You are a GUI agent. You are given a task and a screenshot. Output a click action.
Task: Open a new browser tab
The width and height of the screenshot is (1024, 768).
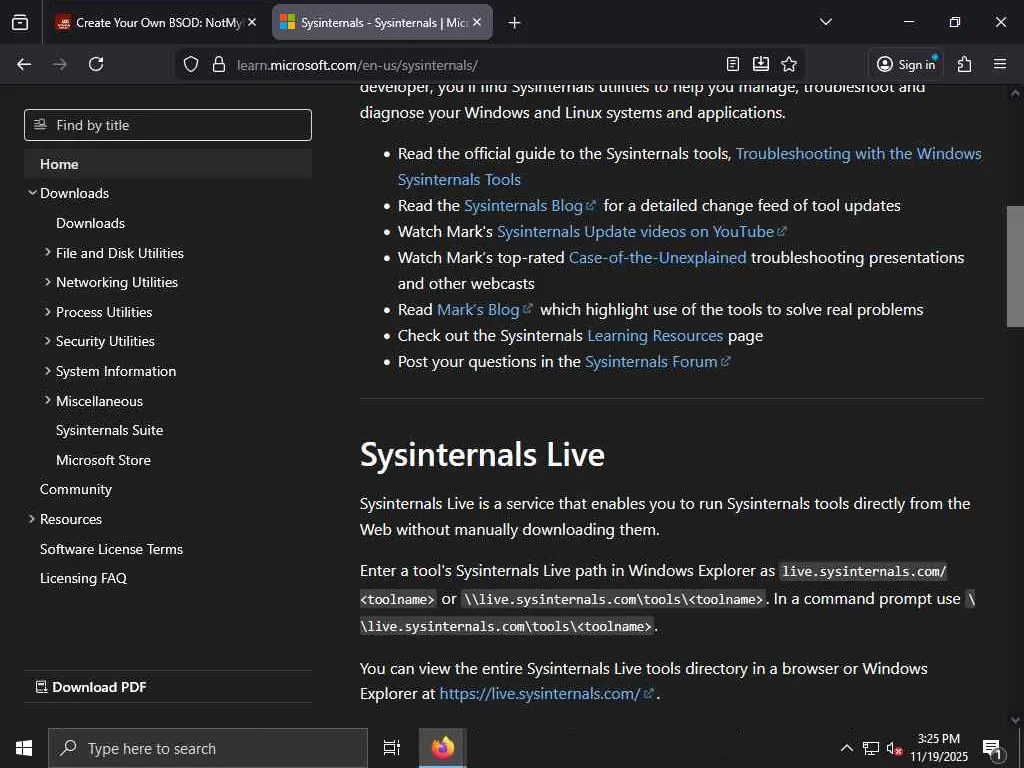point(515,23)
